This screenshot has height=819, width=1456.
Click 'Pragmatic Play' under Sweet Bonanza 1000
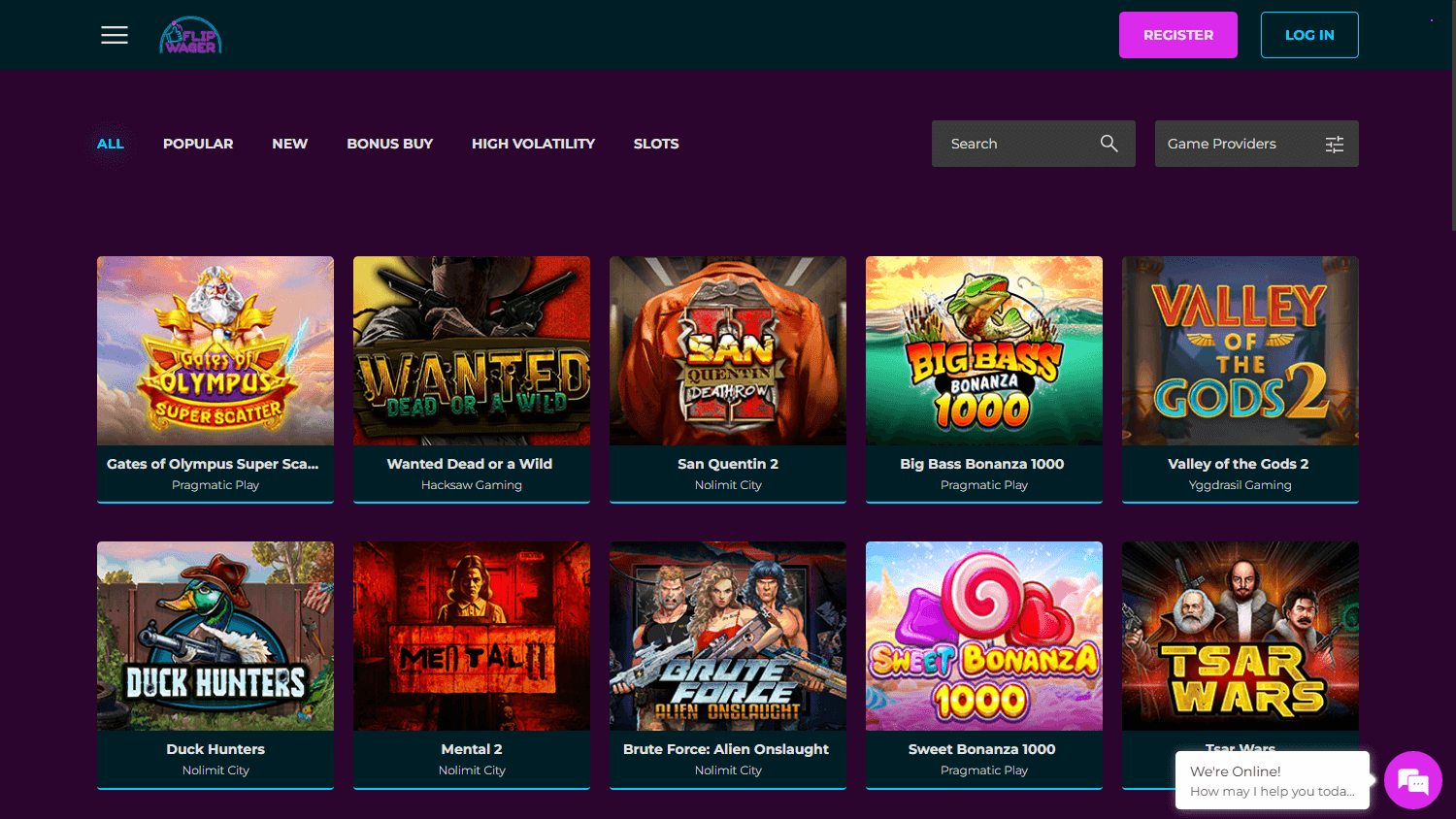984,770
